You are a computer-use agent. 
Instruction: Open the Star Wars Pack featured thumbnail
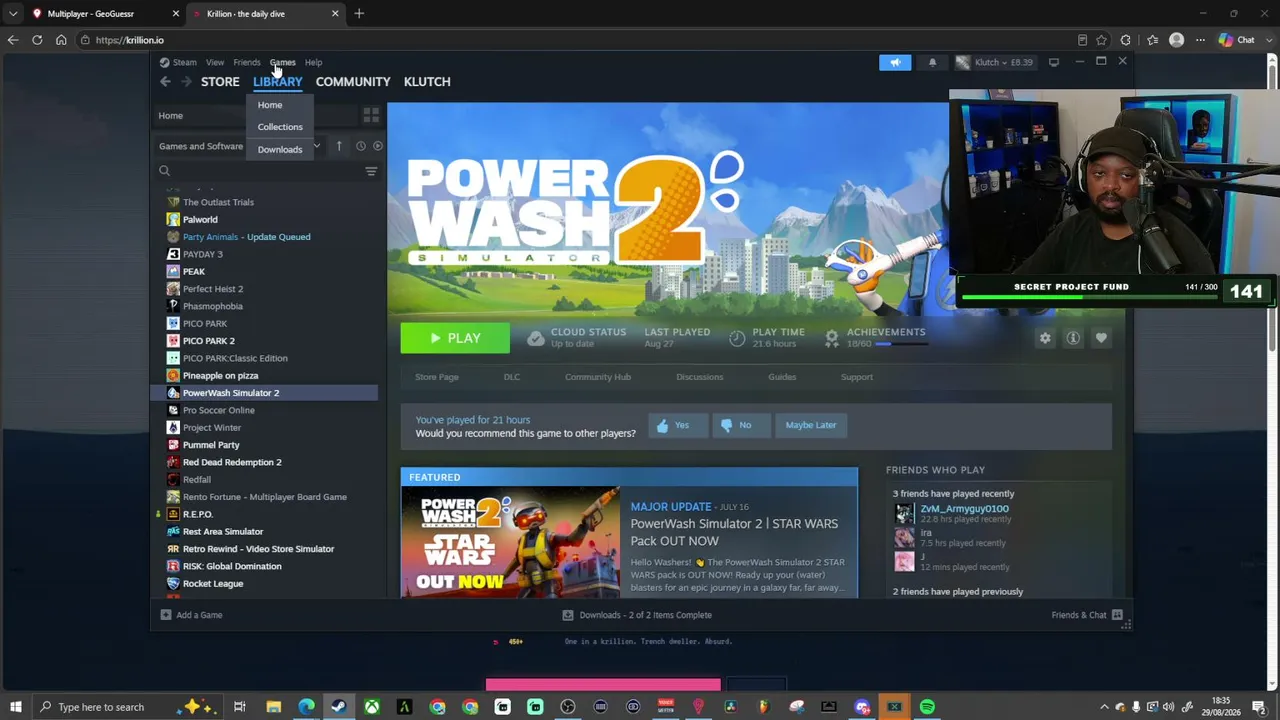pyautogui.click(x=511, y=542)
